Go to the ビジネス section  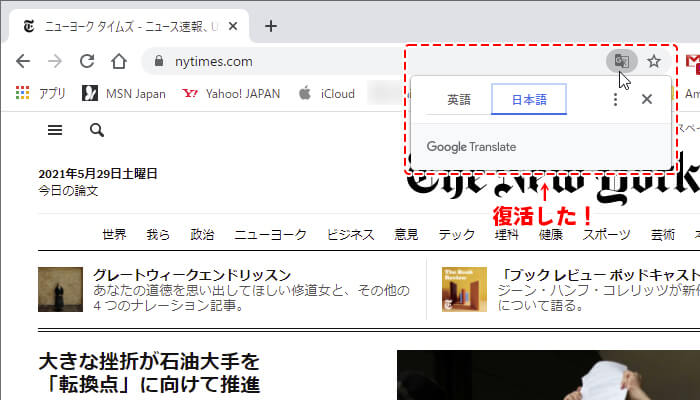click(350, 234)
